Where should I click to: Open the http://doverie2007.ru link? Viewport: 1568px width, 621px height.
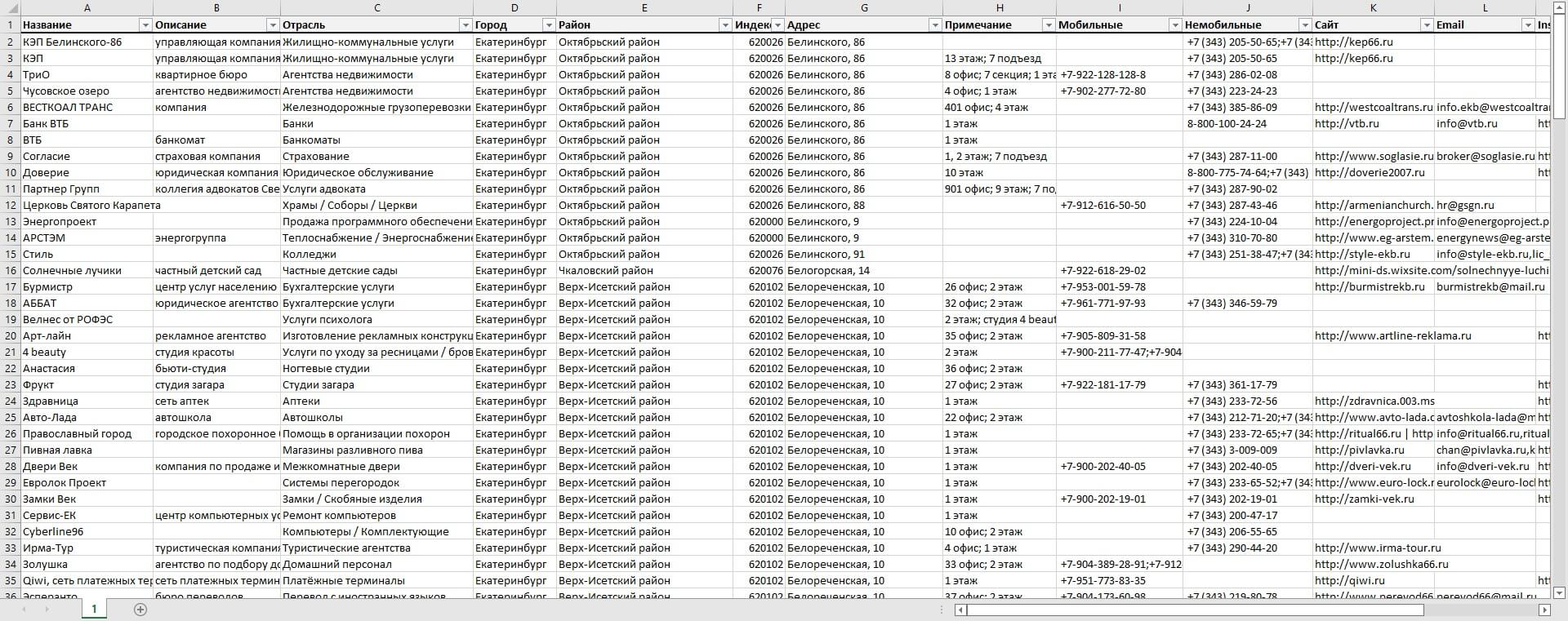[x=1370, y=172]
